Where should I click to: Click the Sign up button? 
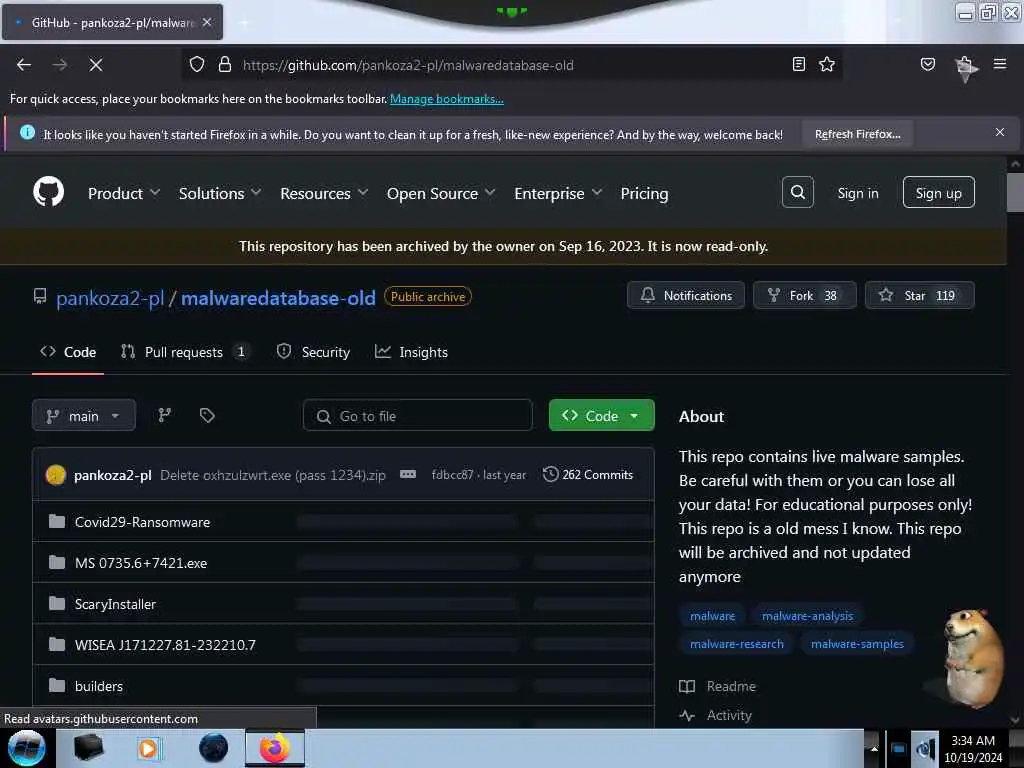click(938, 192)
